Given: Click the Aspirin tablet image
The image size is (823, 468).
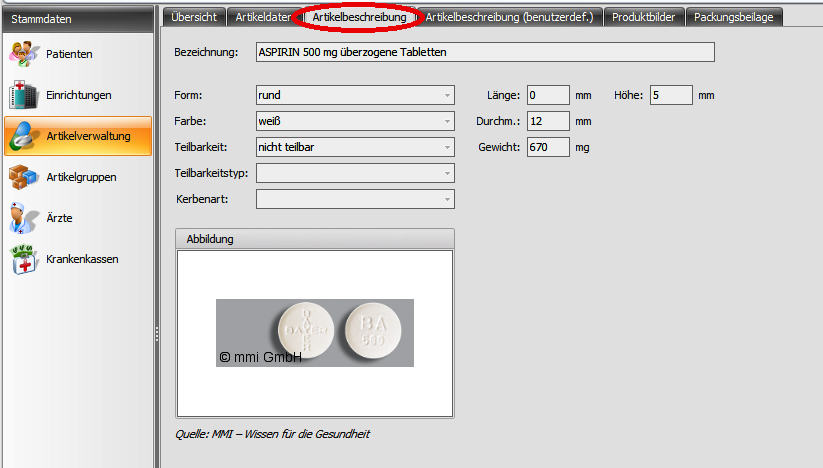Looking at the screenshot, I should (x=315, y=333).
